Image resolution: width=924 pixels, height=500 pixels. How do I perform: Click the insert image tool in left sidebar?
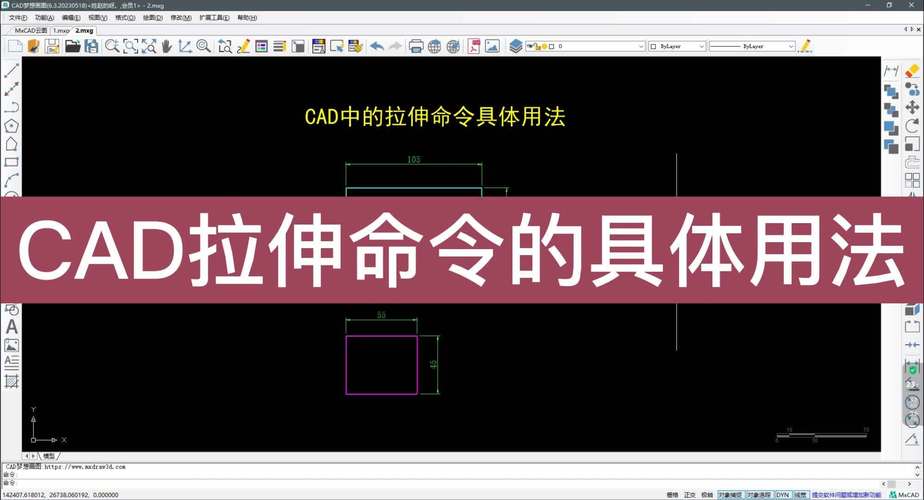[11, 345]
